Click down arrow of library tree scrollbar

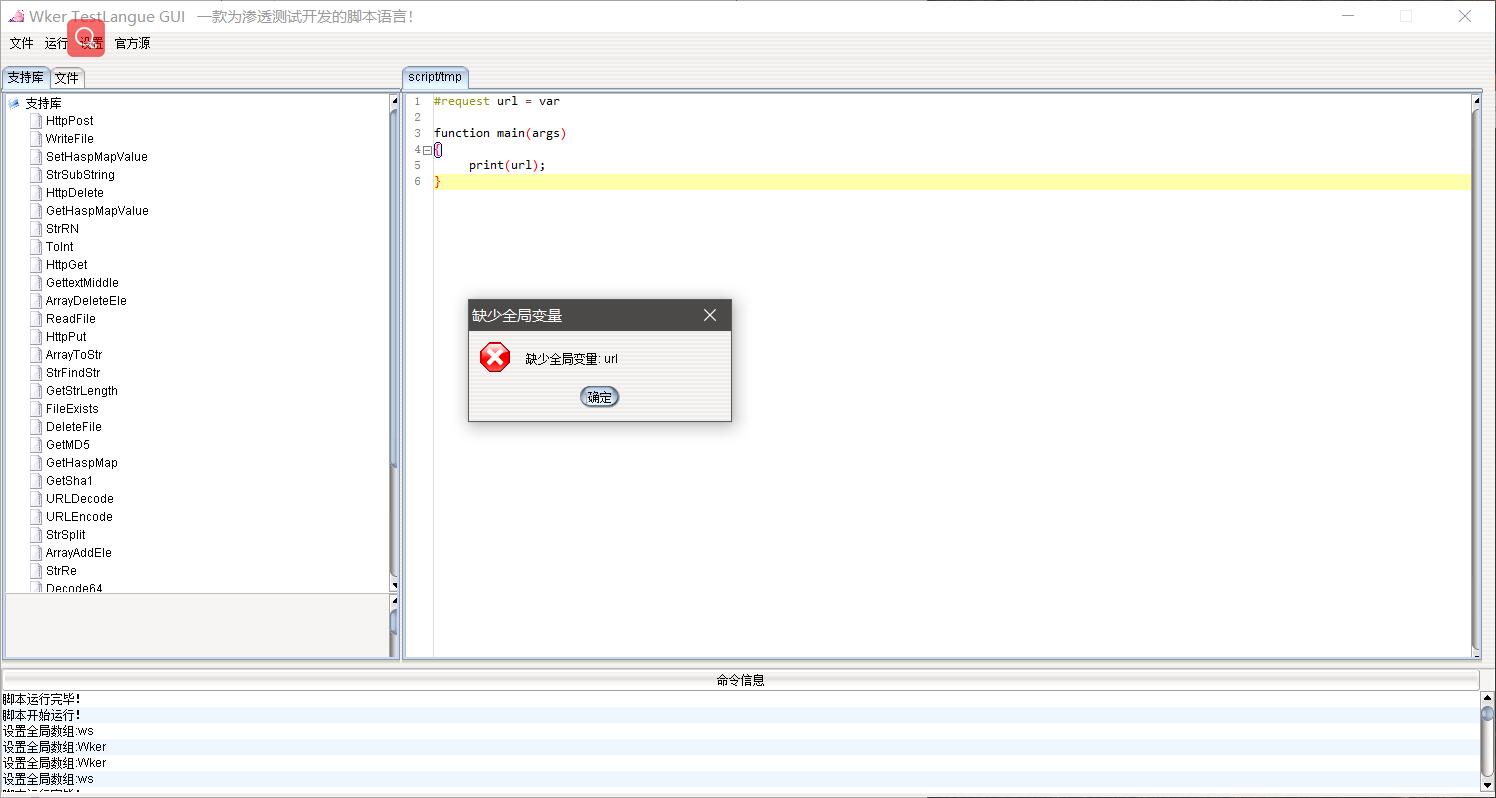394,586
